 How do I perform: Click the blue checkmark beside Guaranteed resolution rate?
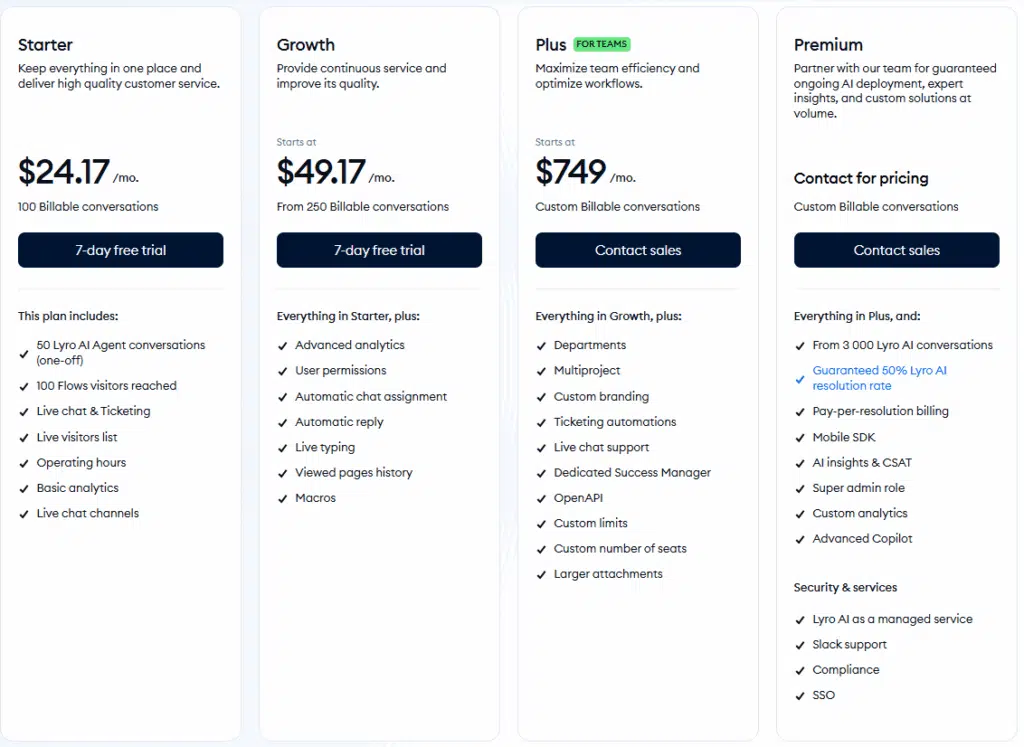(798, 378)
